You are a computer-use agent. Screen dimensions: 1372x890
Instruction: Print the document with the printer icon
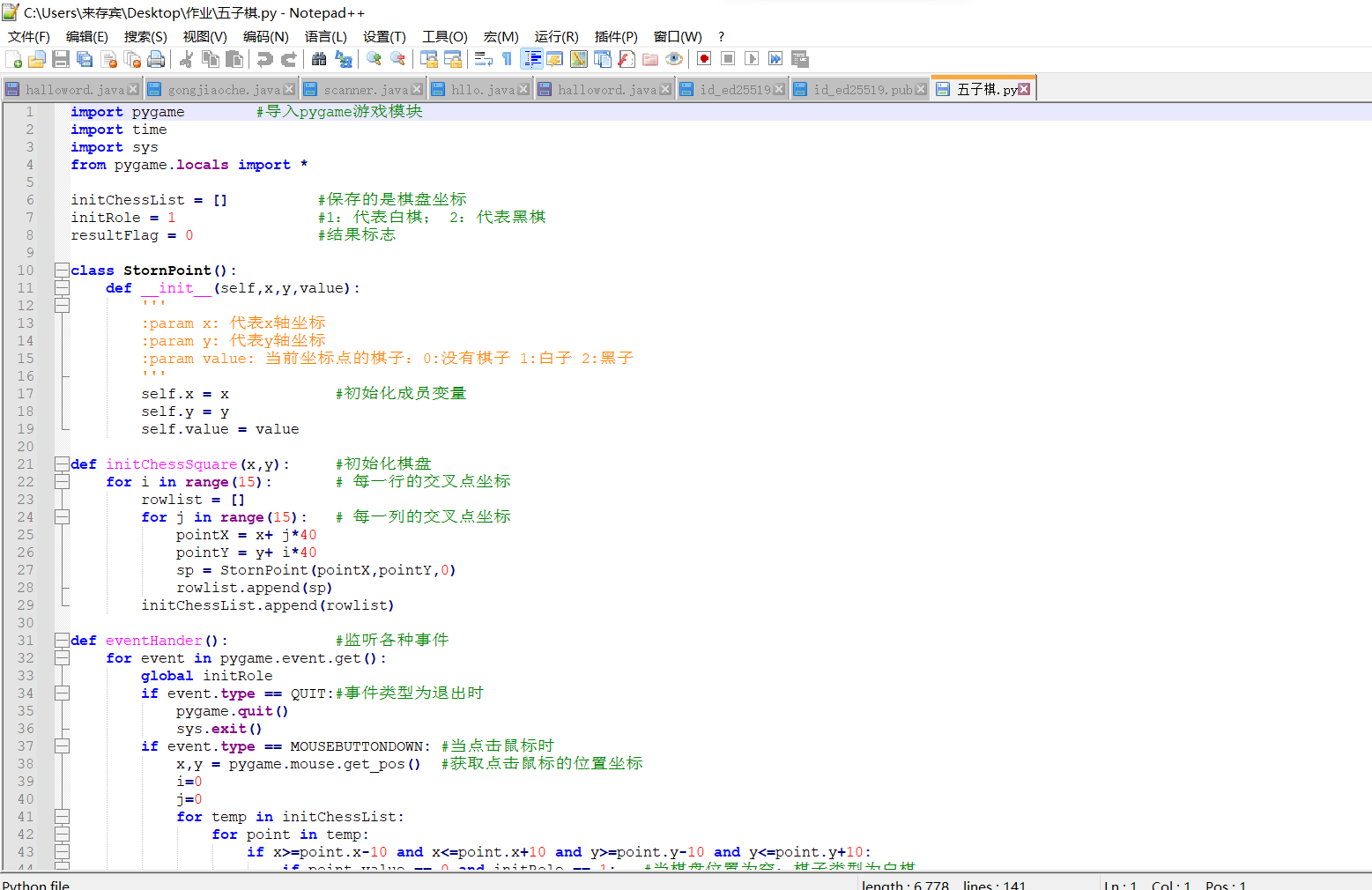(x=156, y=59)
